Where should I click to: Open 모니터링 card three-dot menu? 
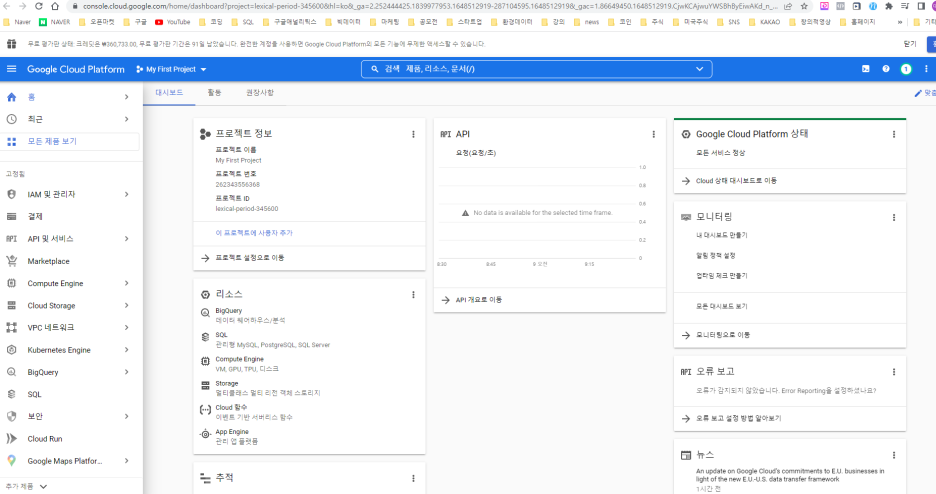click(894, 218)
